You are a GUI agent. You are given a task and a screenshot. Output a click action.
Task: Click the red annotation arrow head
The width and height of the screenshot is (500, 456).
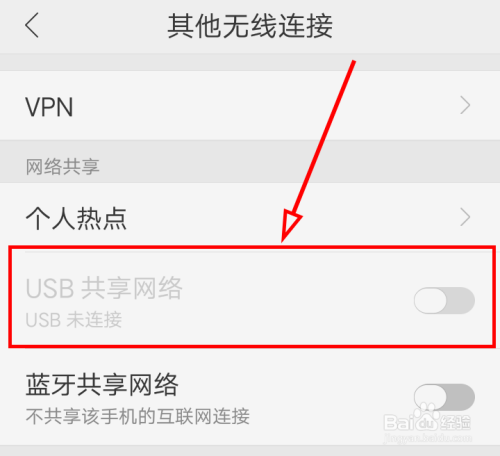coord(289,225)
